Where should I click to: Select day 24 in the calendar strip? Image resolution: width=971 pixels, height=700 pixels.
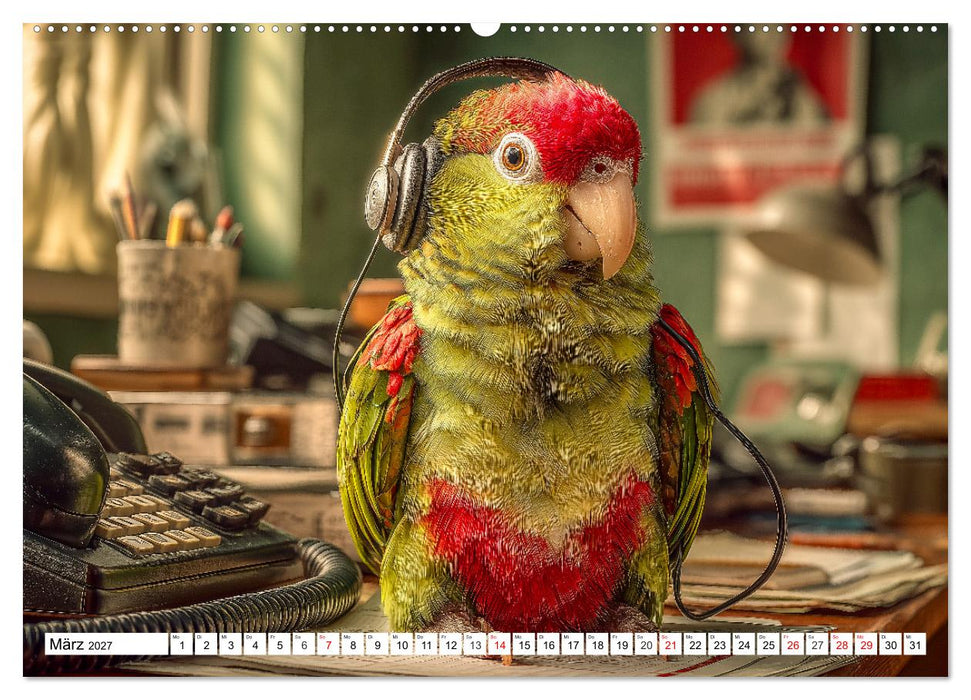[x=744, y=644]
